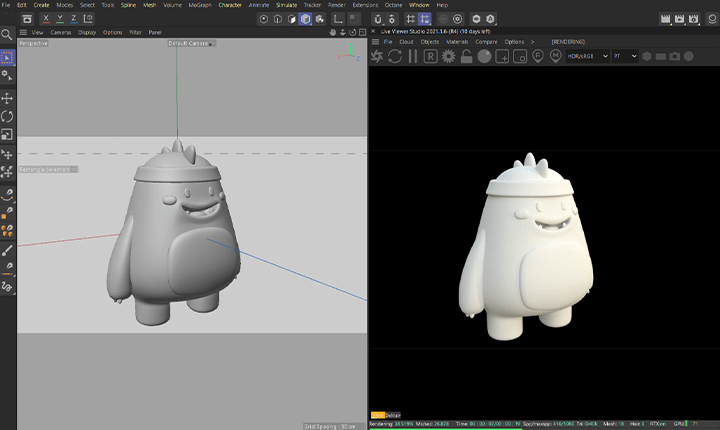Click the Live Viewer render progress bar
Image resolution: width=720 pixels, height=430 pixels.
[x=445, y=429]
